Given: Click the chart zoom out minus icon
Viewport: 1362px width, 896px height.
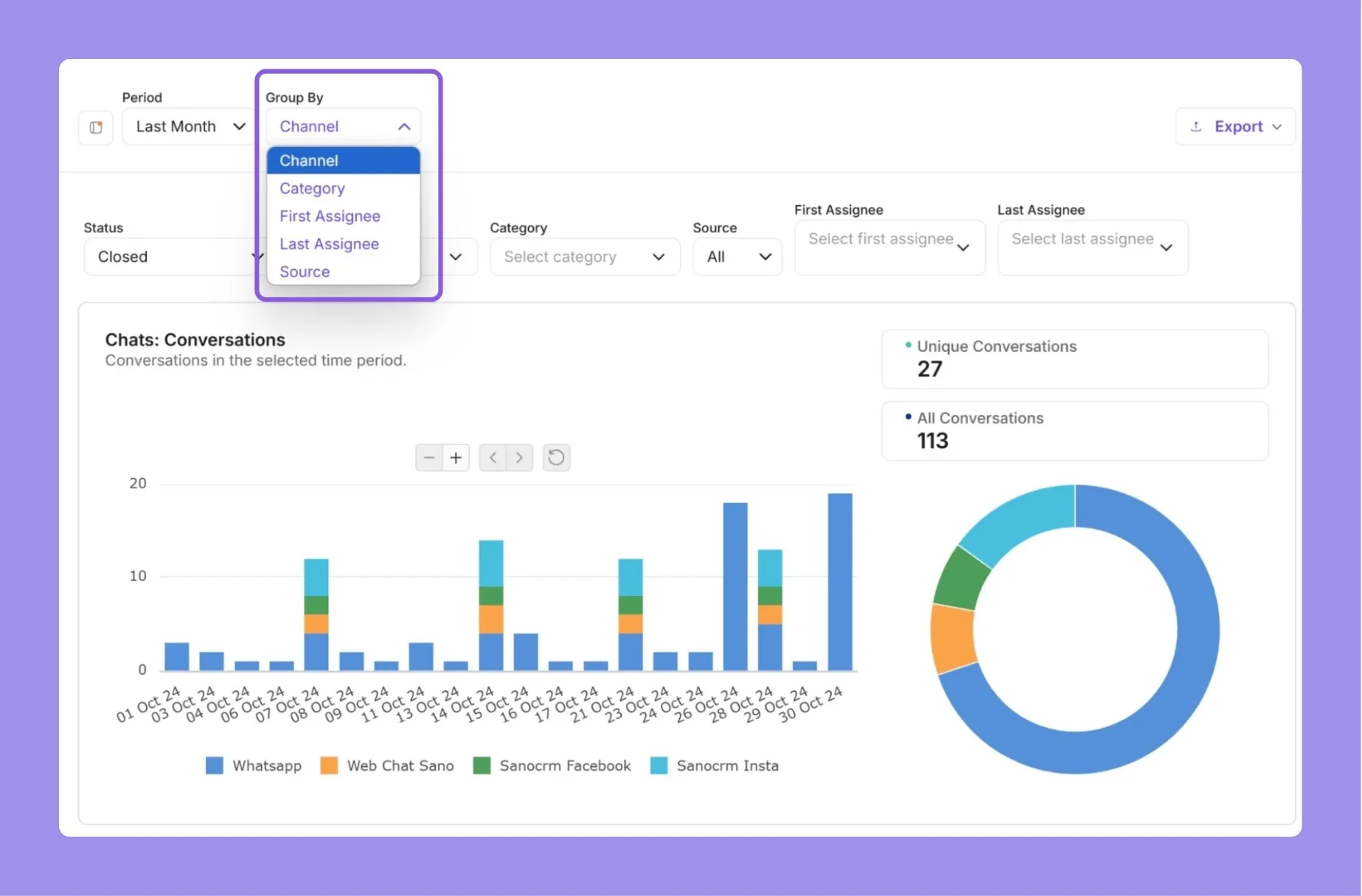Looking at the screenshot, I should [x=428, y=458].
